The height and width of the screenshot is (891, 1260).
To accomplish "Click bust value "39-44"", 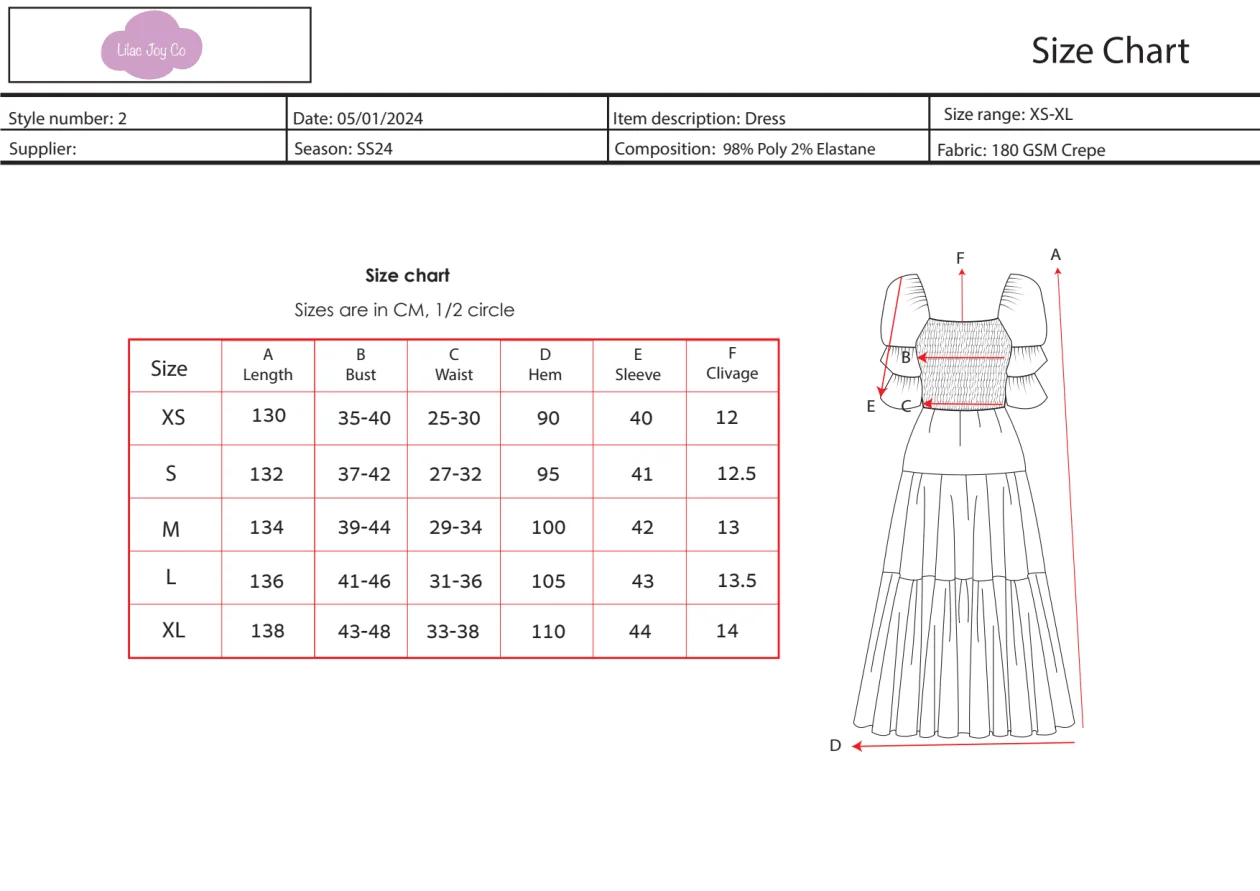I will [x=364, y=527].
